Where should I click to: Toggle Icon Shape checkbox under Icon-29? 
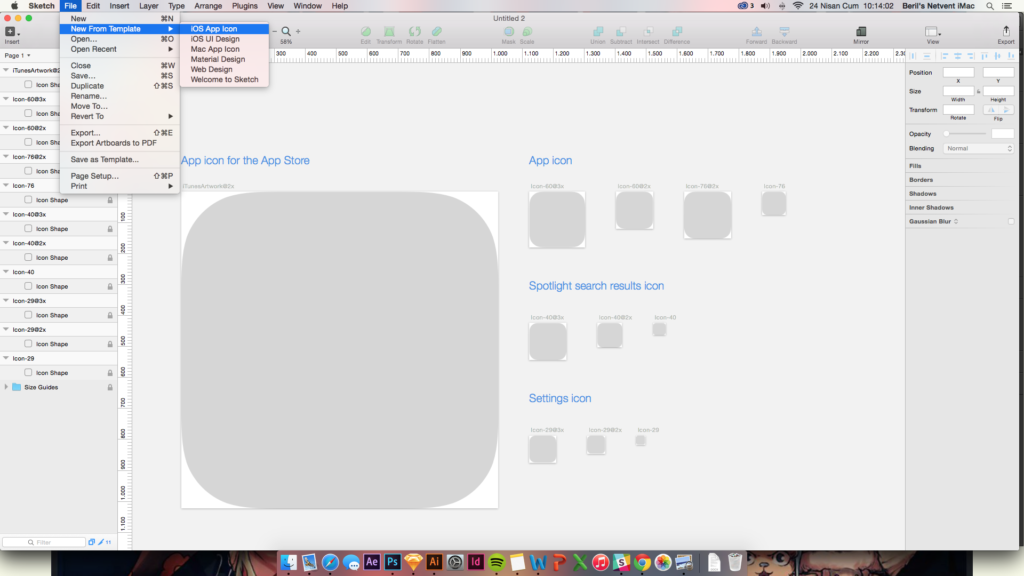point(28,372)
